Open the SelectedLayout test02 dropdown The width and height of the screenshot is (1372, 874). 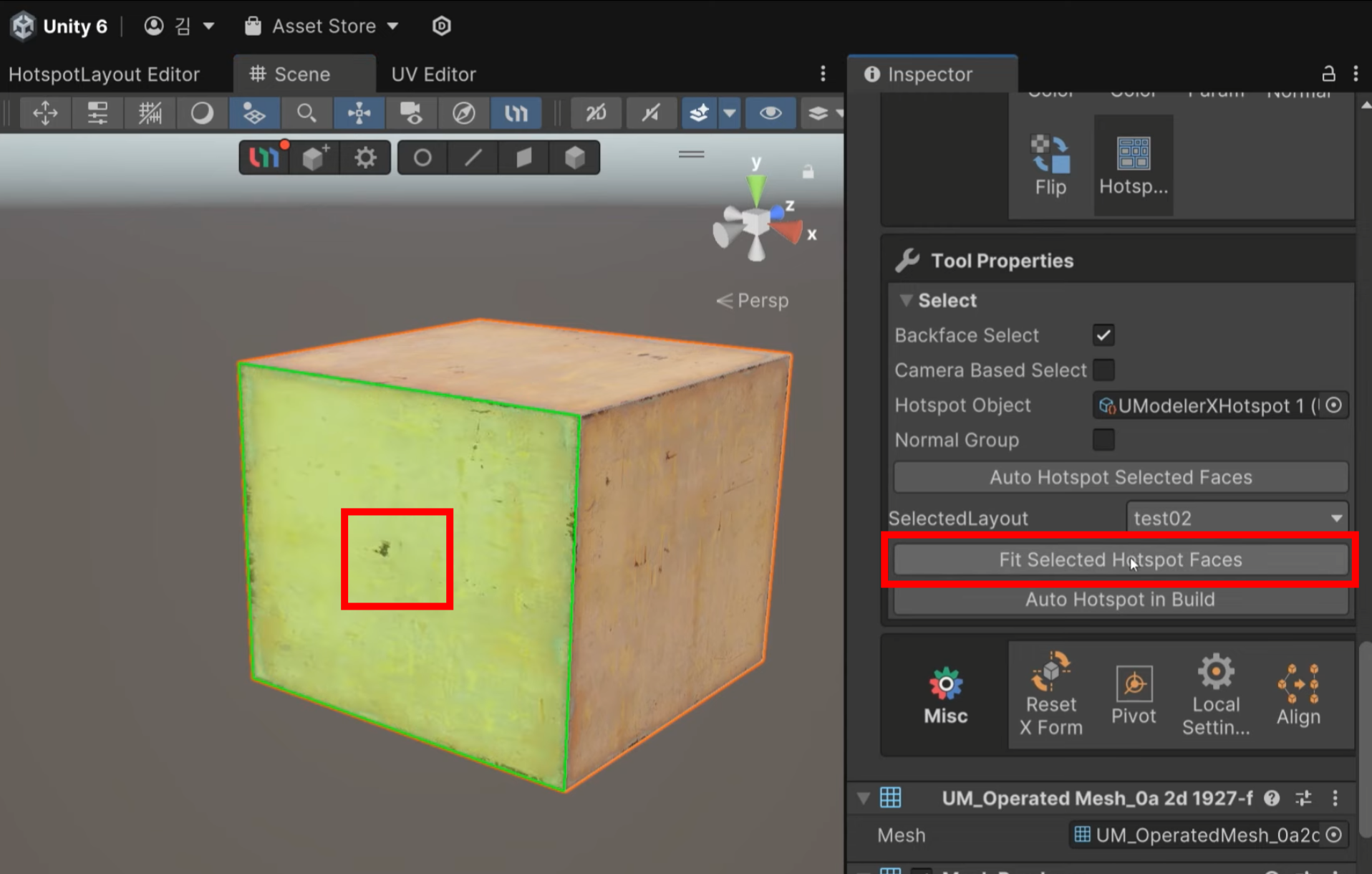[1237, 518]
